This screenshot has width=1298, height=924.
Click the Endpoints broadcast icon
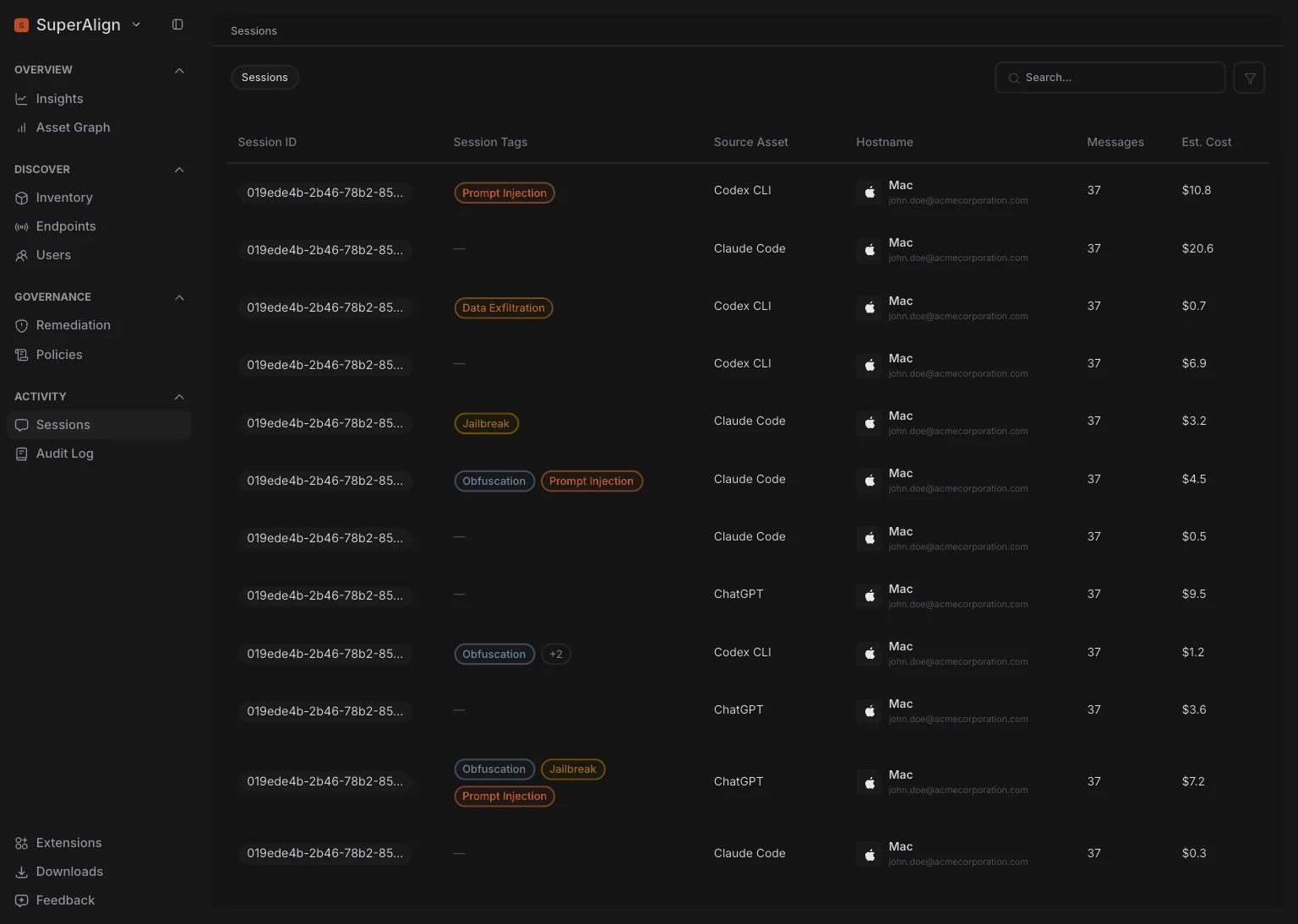22,226
